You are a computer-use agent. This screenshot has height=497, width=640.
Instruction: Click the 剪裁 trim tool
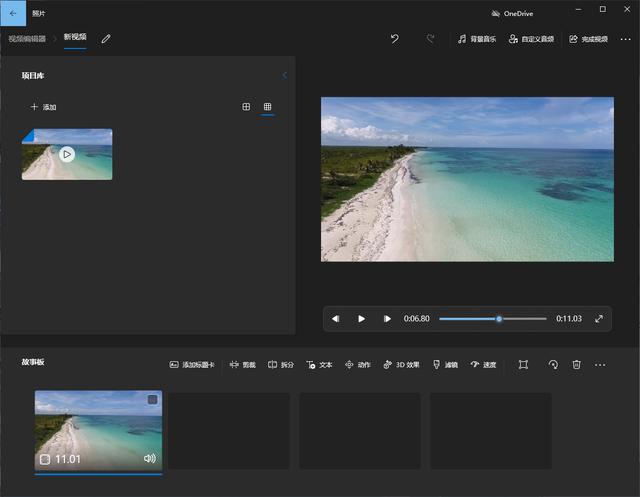(x=243, y=365)
